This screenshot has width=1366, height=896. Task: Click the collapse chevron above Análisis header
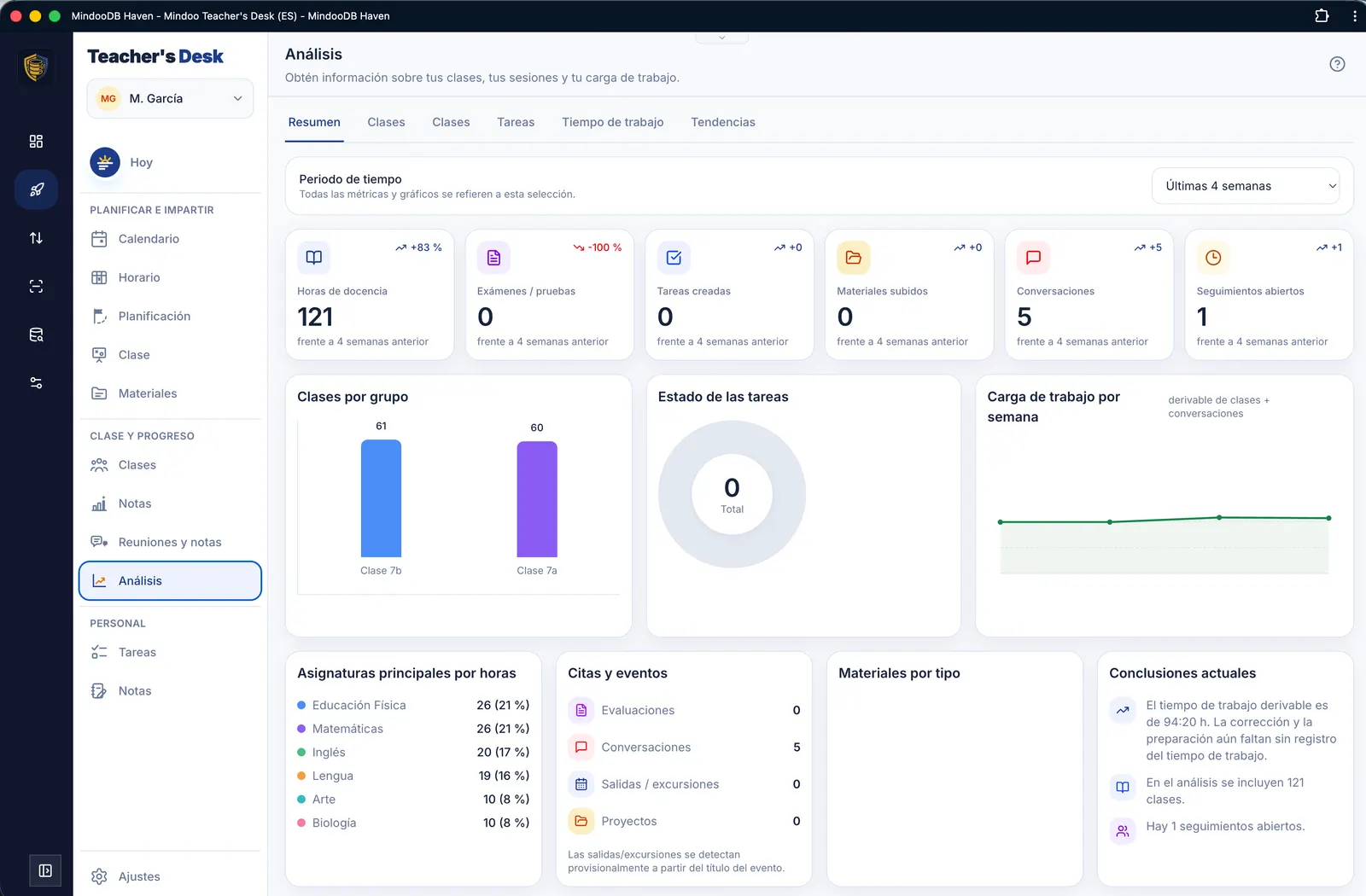[x=722, y=38]
